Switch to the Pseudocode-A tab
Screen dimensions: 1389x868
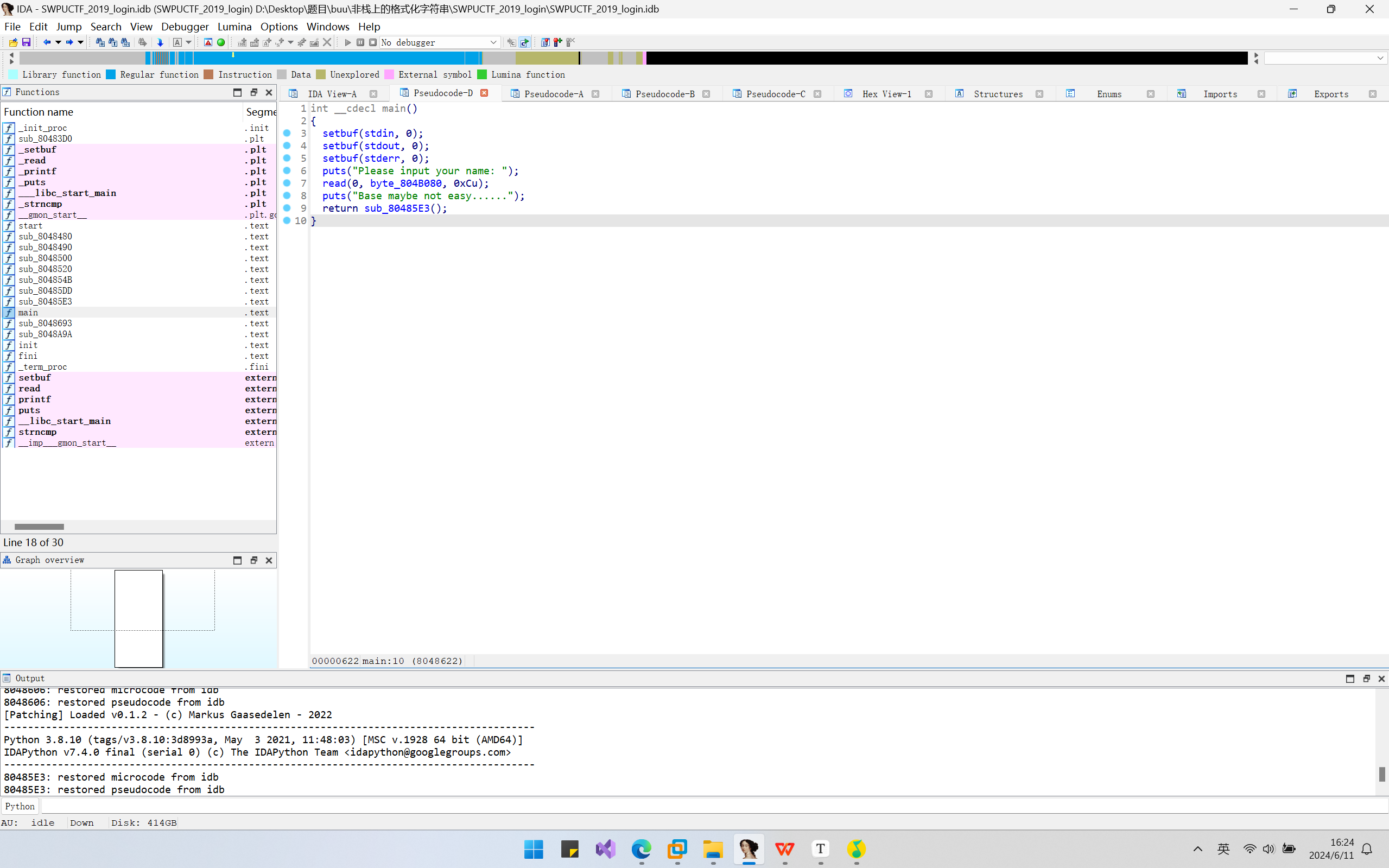[553, 94]
